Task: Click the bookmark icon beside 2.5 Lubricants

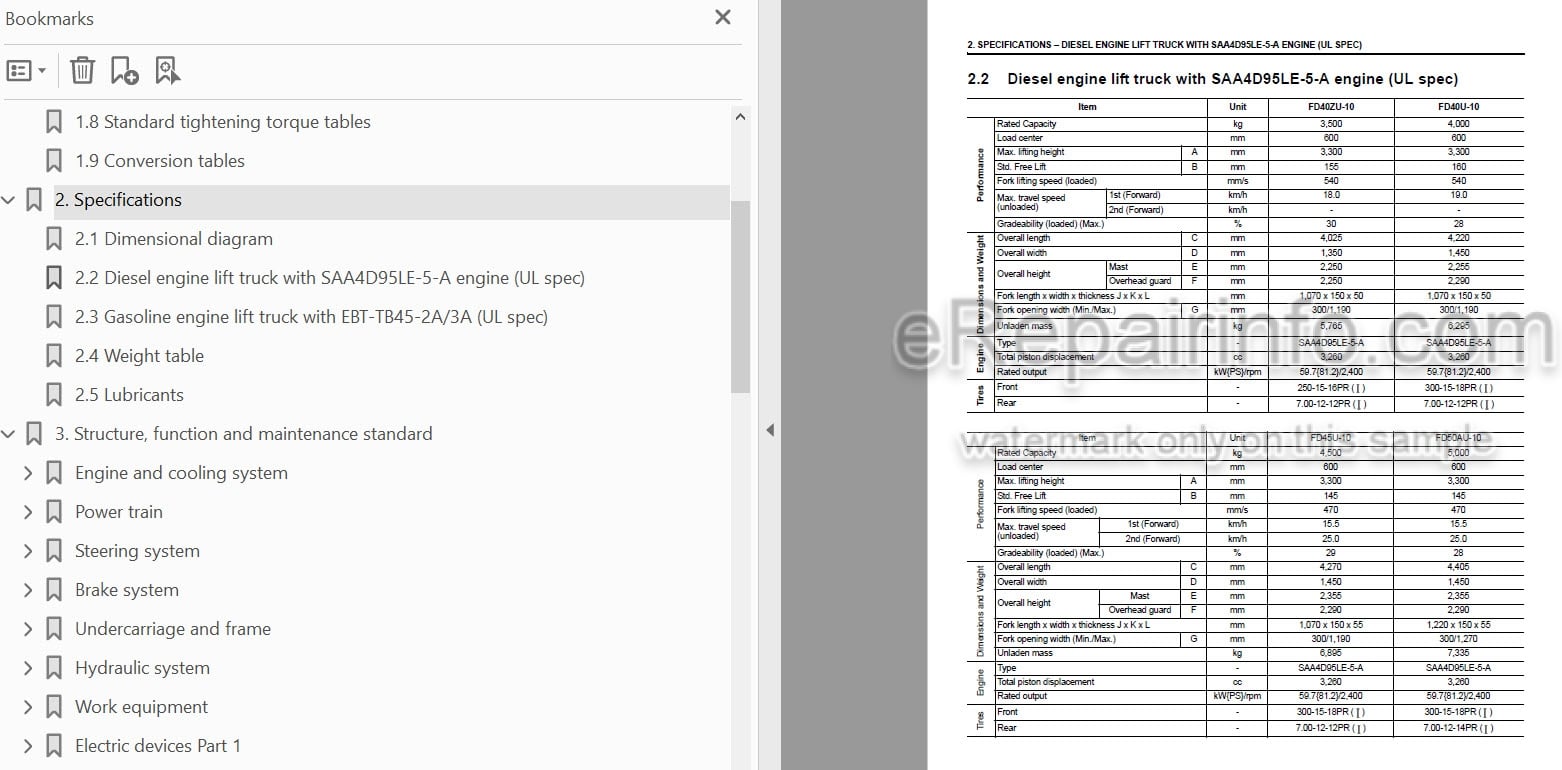Action: tap(54, 395)
